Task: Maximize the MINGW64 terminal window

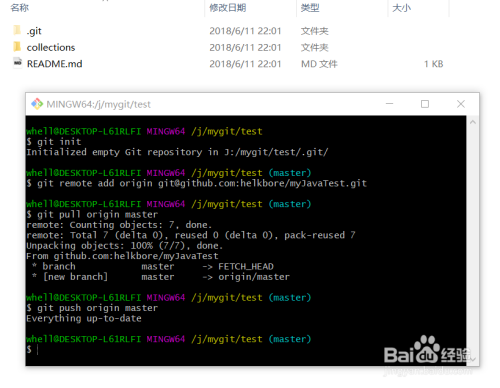Action: pyautogui.click(x=425, y=104)
